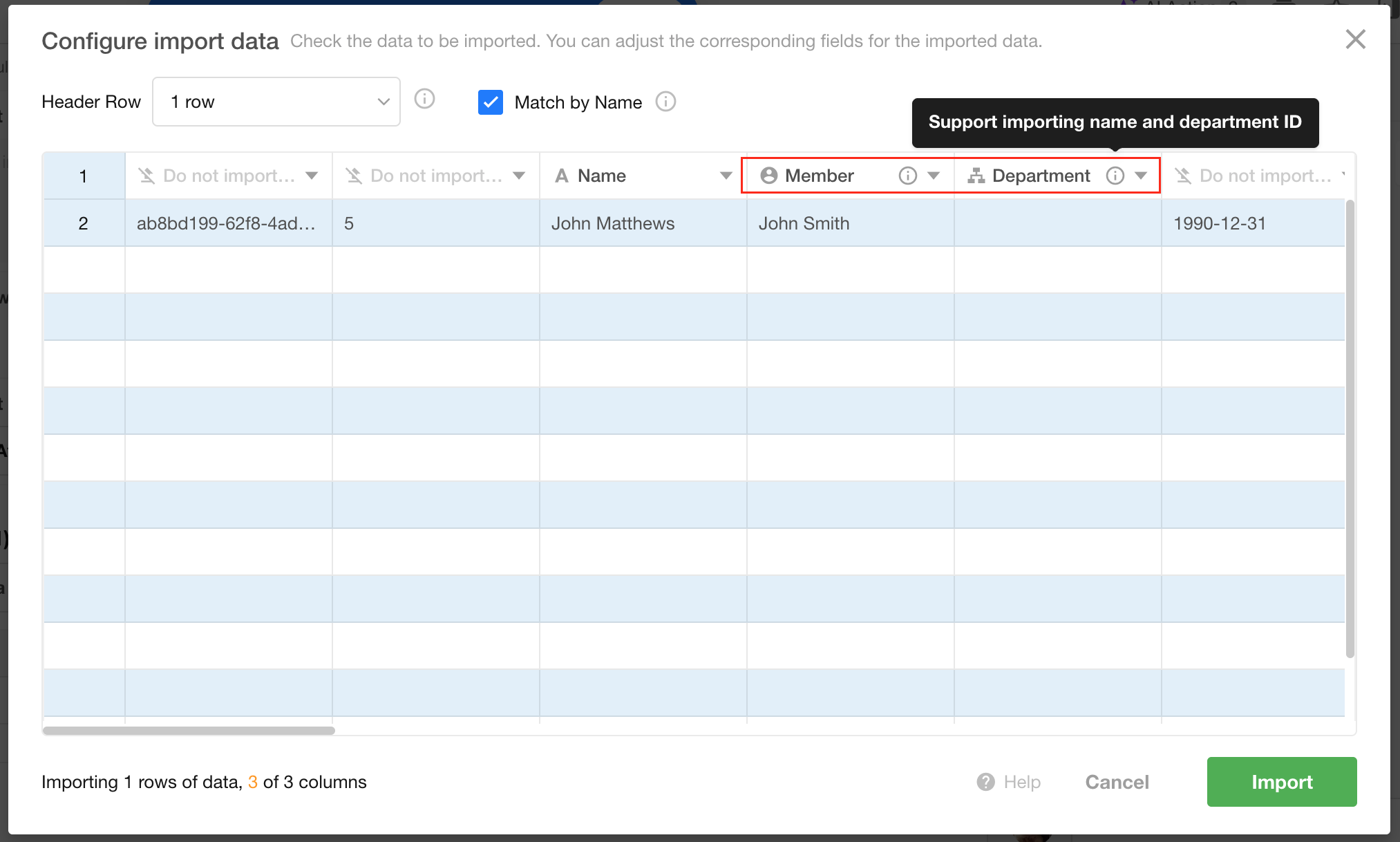
Task: Open first 'Do not import' column dropdown
Action: (312, 176)
